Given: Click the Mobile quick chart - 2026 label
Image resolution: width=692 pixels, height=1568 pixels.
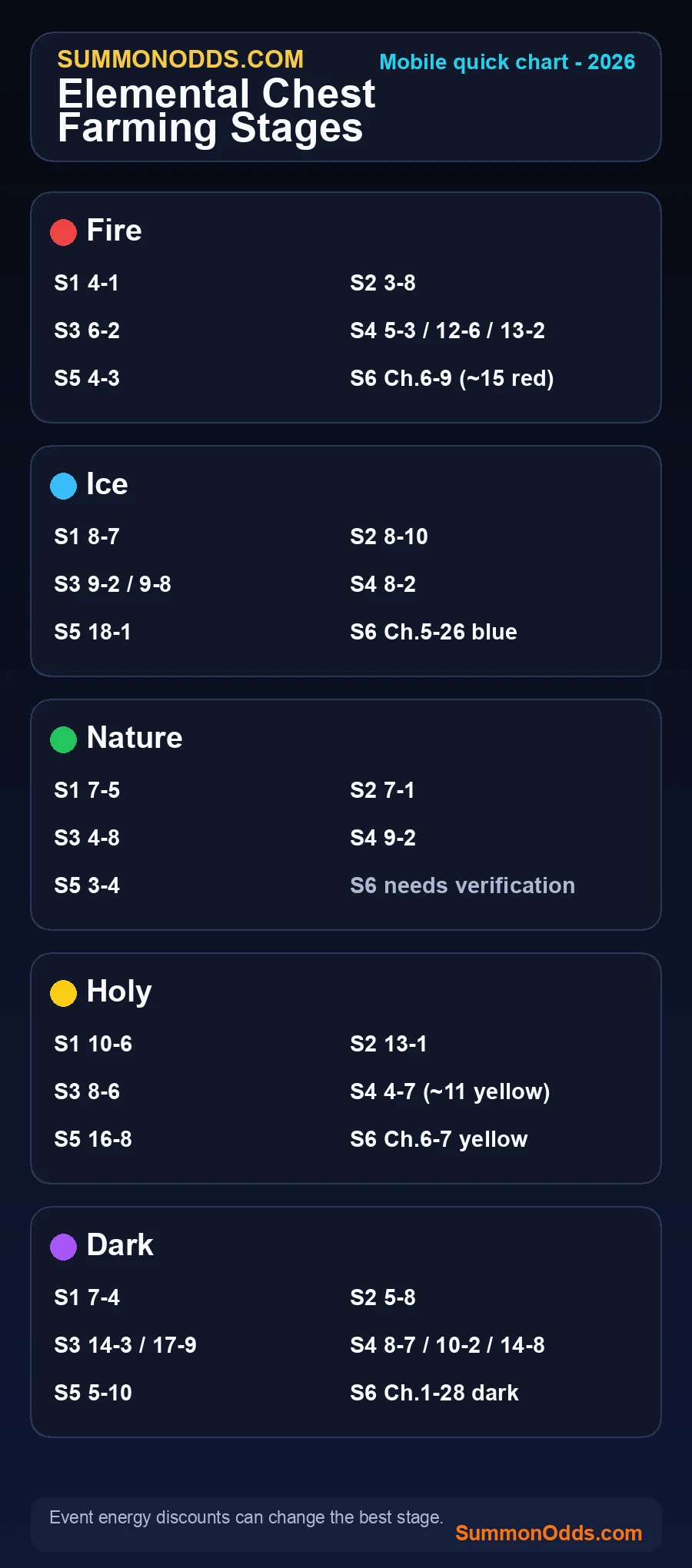Looking at the screenshot, I should (x=507, y=62).
